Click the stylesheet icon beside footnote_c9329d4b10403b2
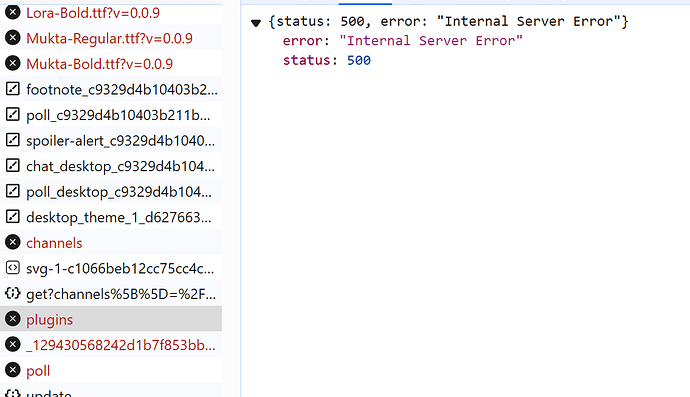Viewport: 690px width, 397px height. pyautogui.click(x=13, y=89)
